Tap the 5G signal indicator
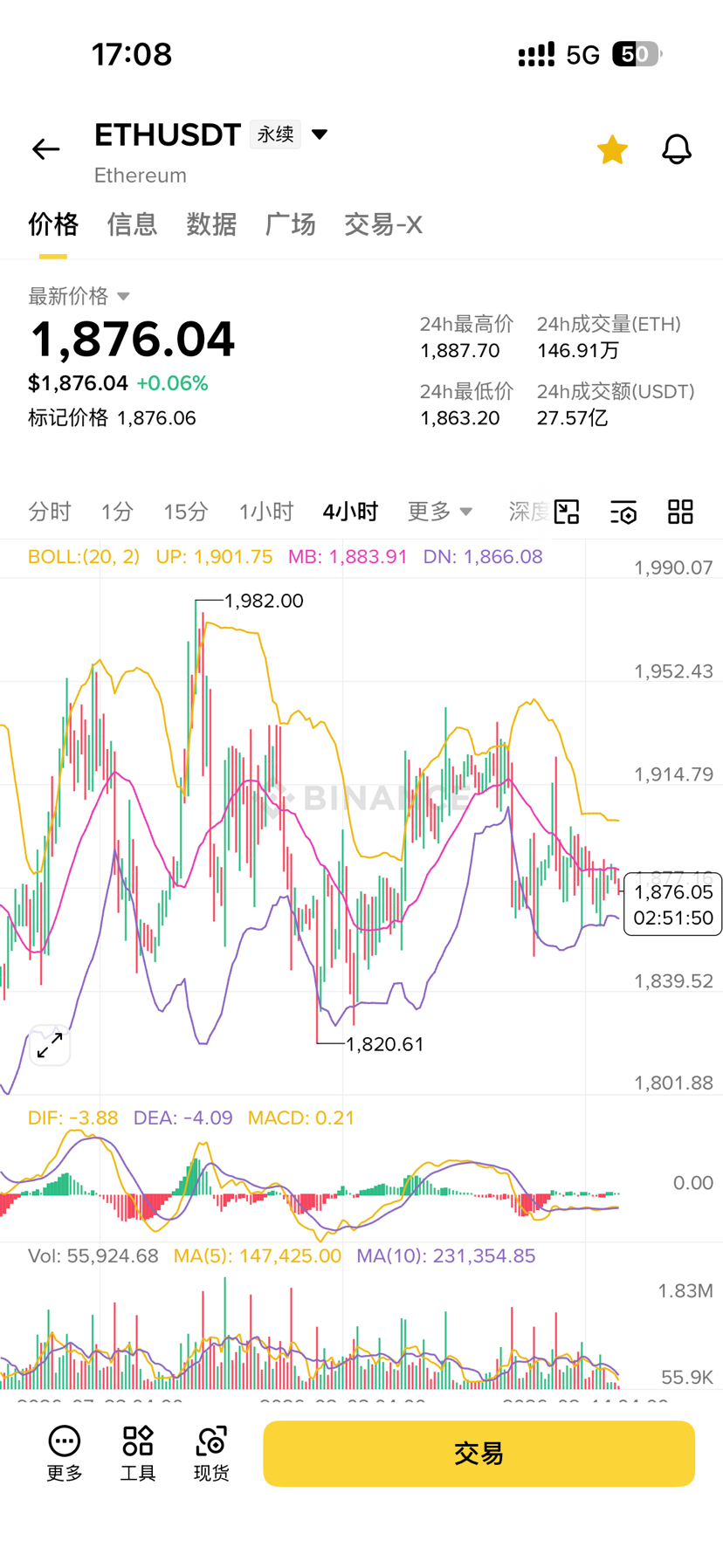This screenshot has width=723, height=1568. pyautogui.click(x=582, y=55)
